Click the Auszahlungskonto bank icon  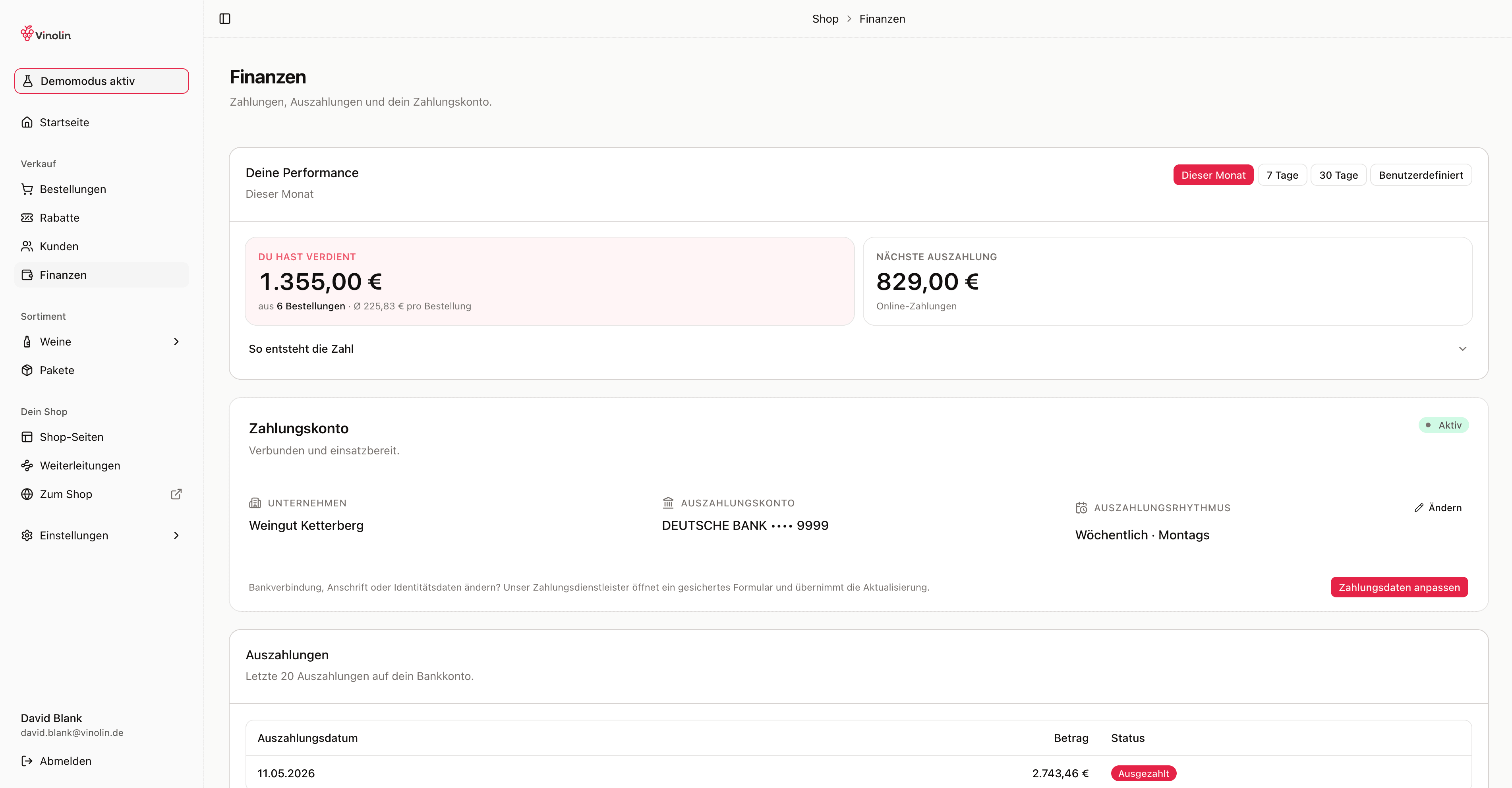668,503
